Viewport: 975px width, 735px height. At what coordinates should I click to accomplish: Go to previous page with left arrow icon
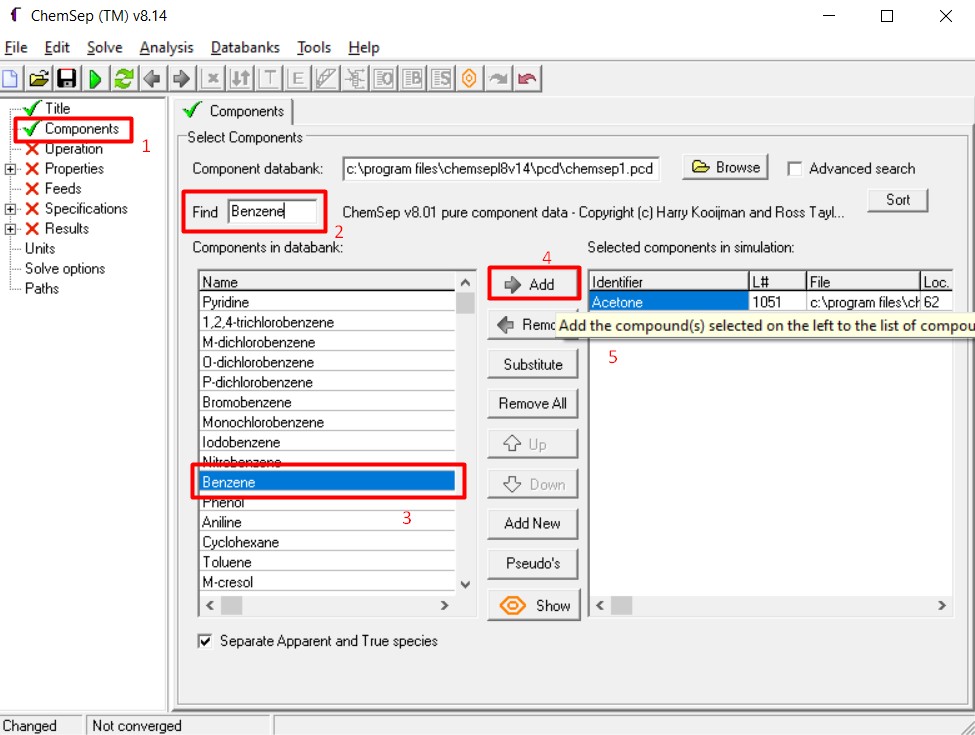point(153,78)
